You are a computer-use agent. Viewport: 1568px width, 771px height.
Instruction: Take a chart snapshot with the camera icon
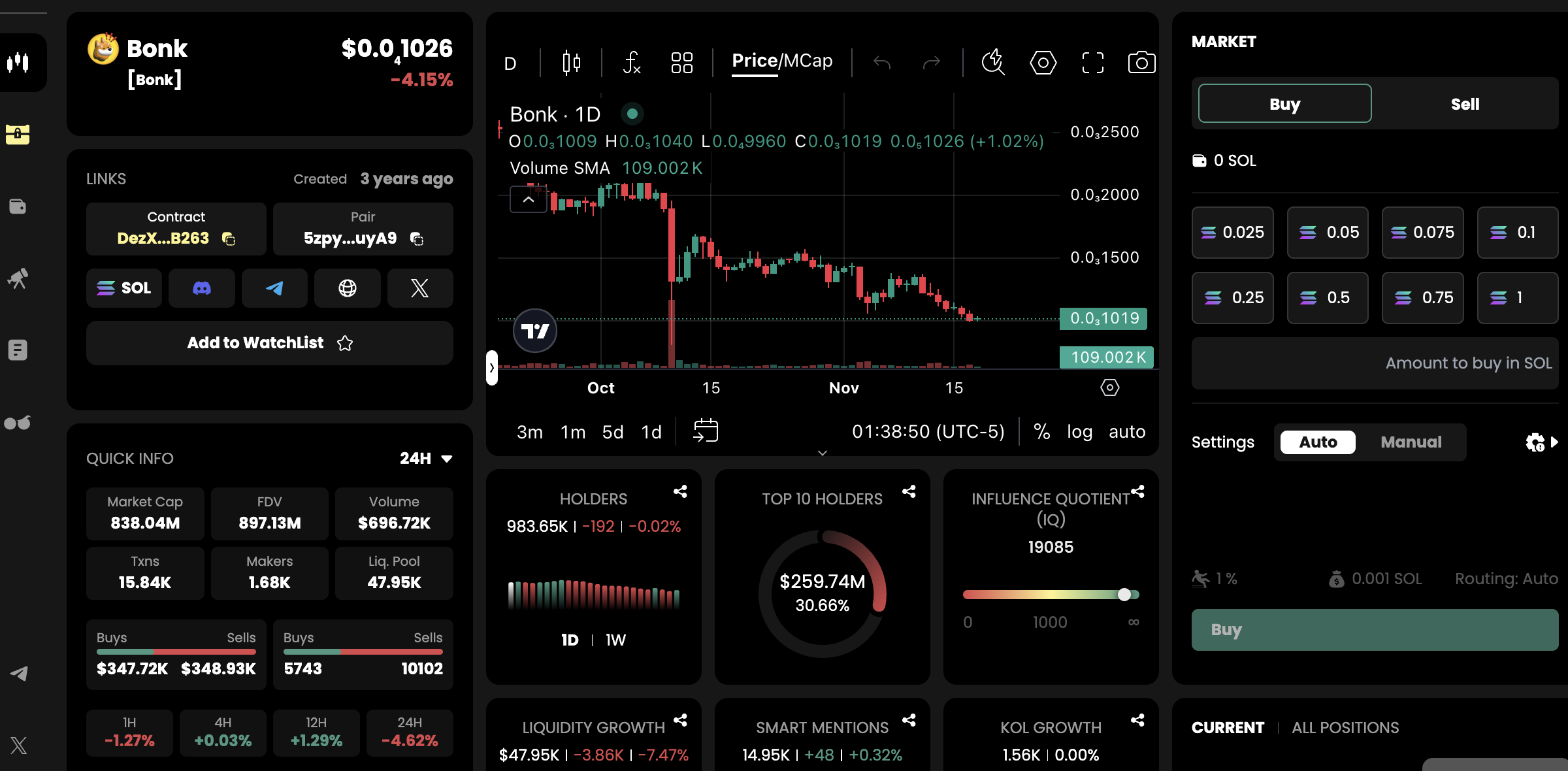[1141, 63]
